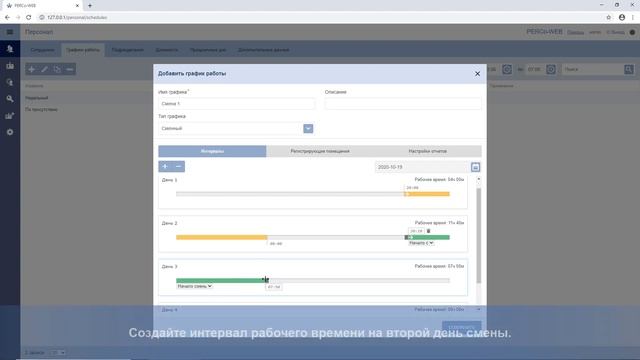This screenshot has width=640, height=360.
Task: Click the round user avatar in the header
Action: click(x=632, y=32)
